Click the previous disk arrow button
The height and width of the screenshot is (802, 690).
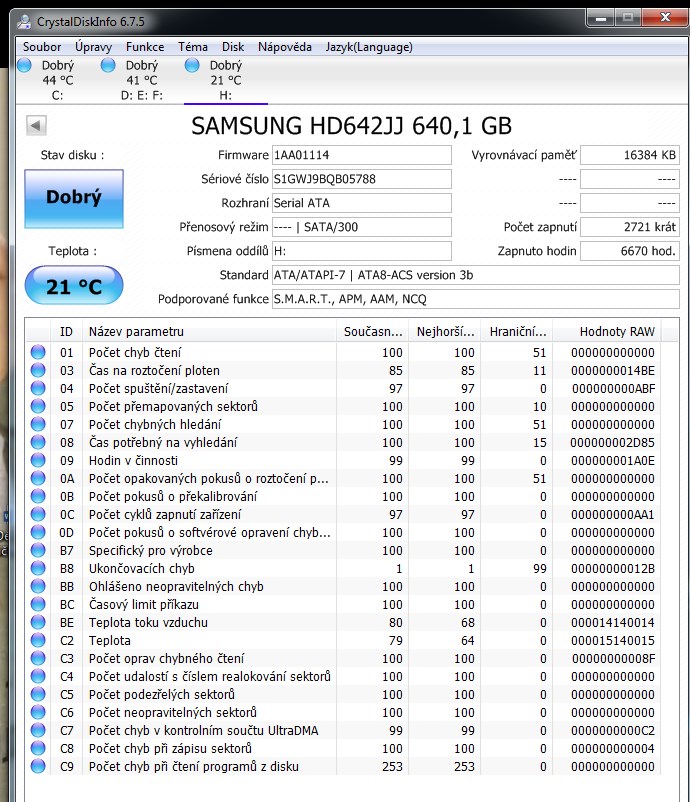pyautogui.click(x=36, y=125)
